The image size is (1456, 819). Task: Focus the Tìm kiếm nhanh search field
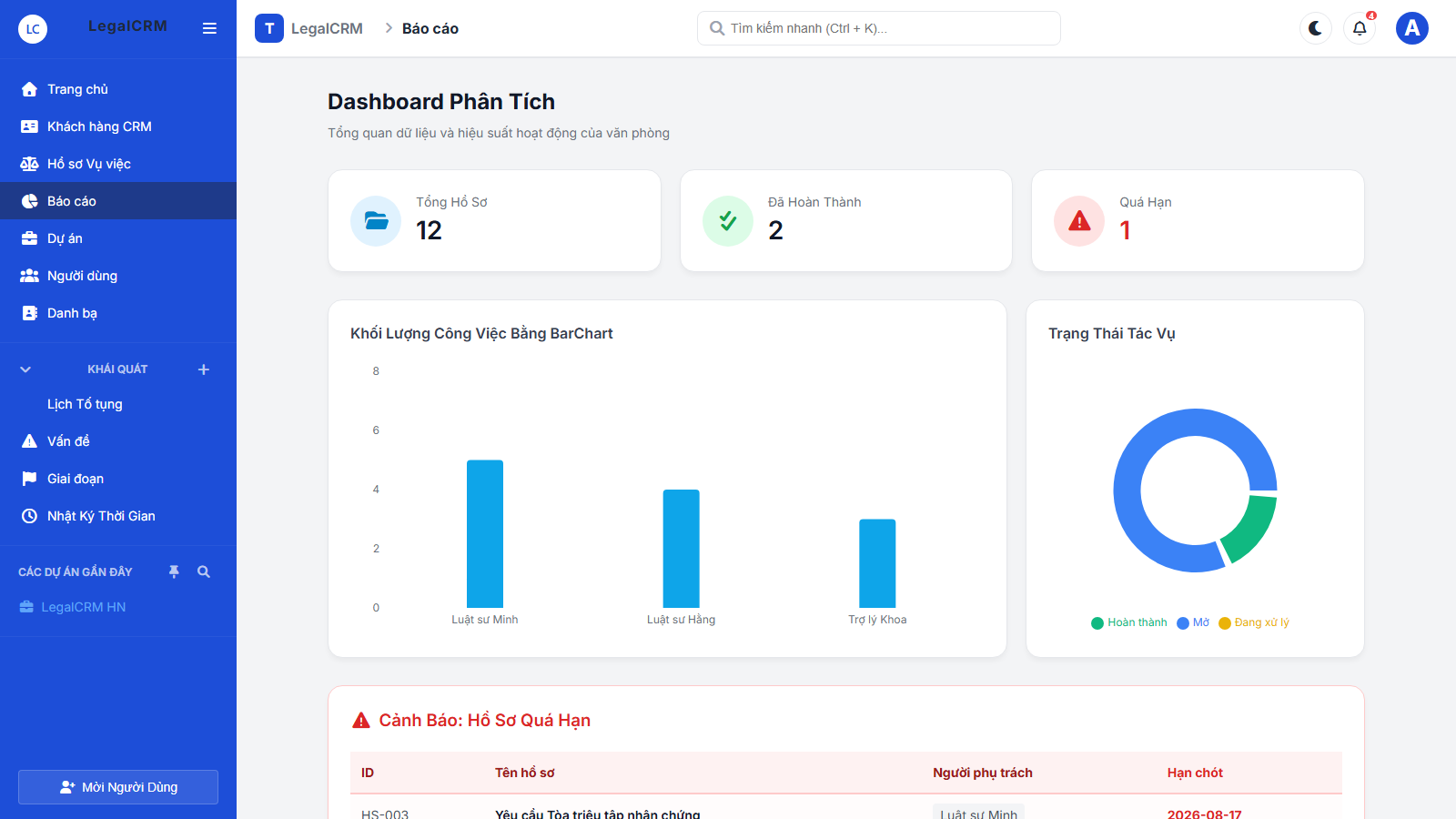[x=879, y=28]
